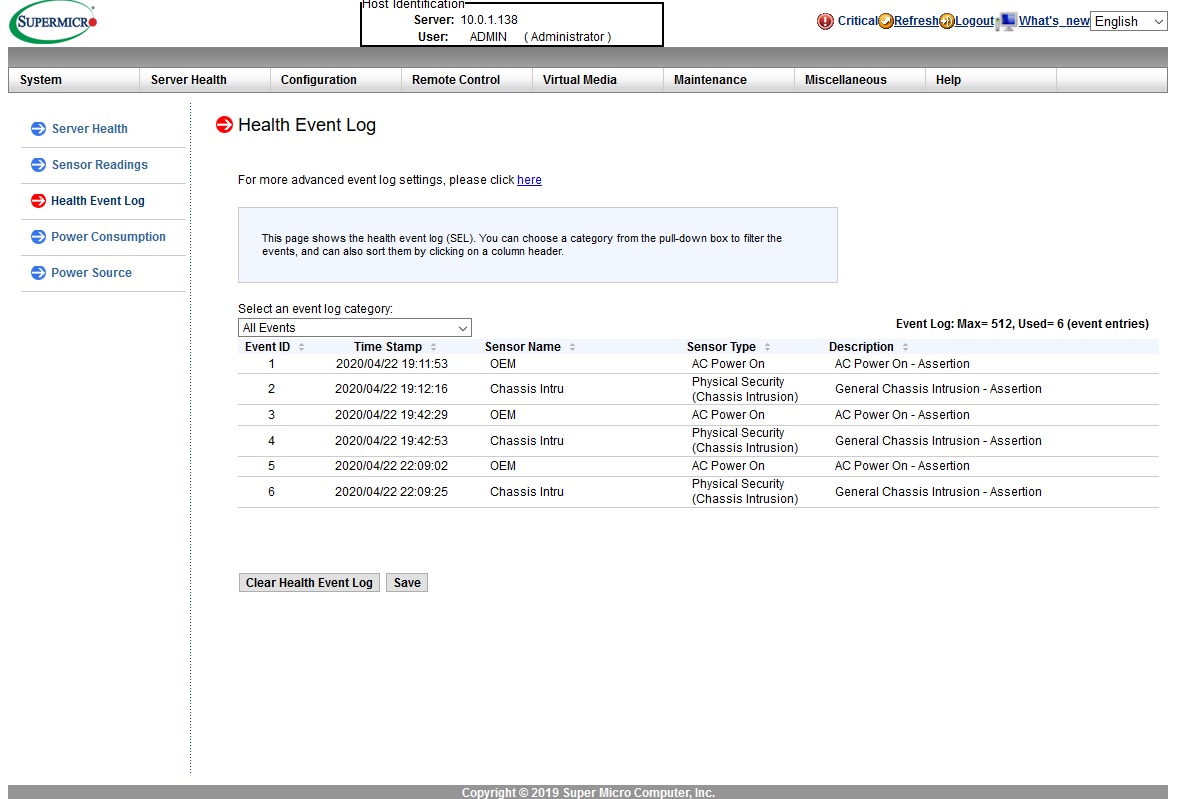
Task: Click the red Critical status icon
Action: (x=825, y=21)
